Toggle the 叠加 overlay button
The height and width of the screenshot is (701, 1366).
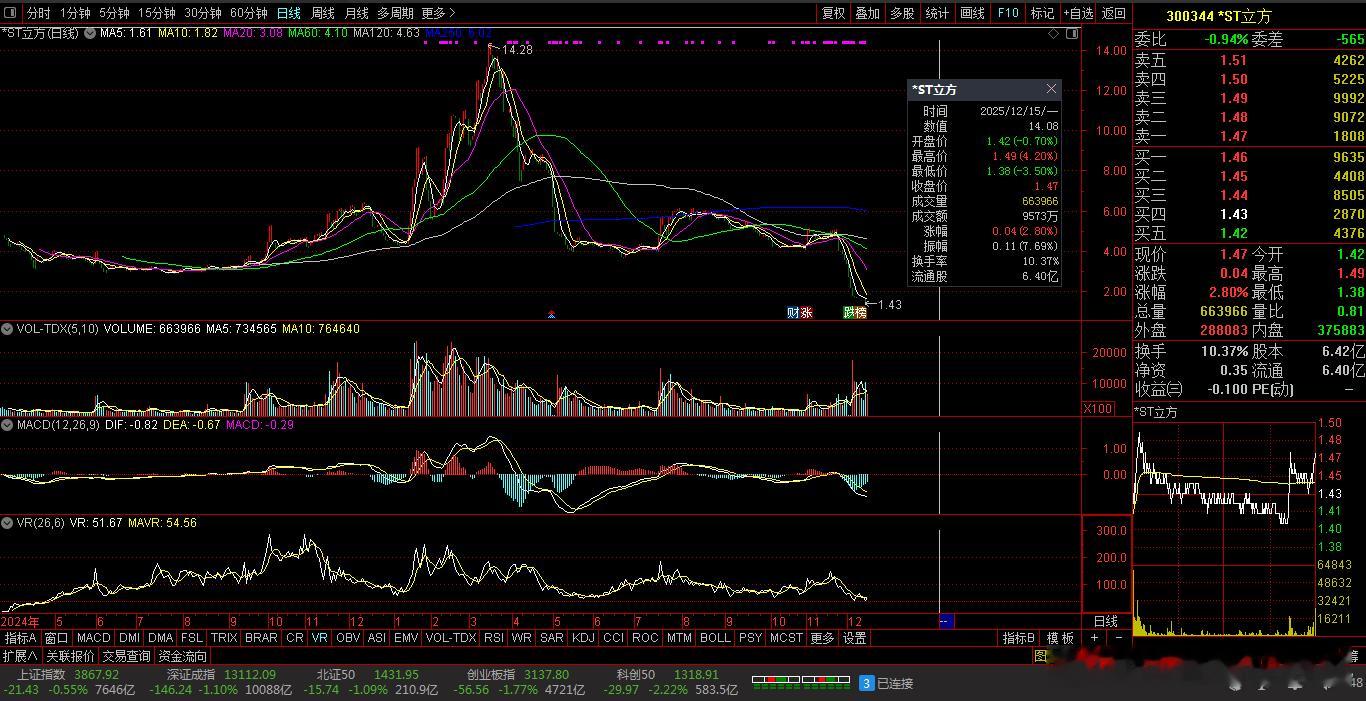coord(867,13)
